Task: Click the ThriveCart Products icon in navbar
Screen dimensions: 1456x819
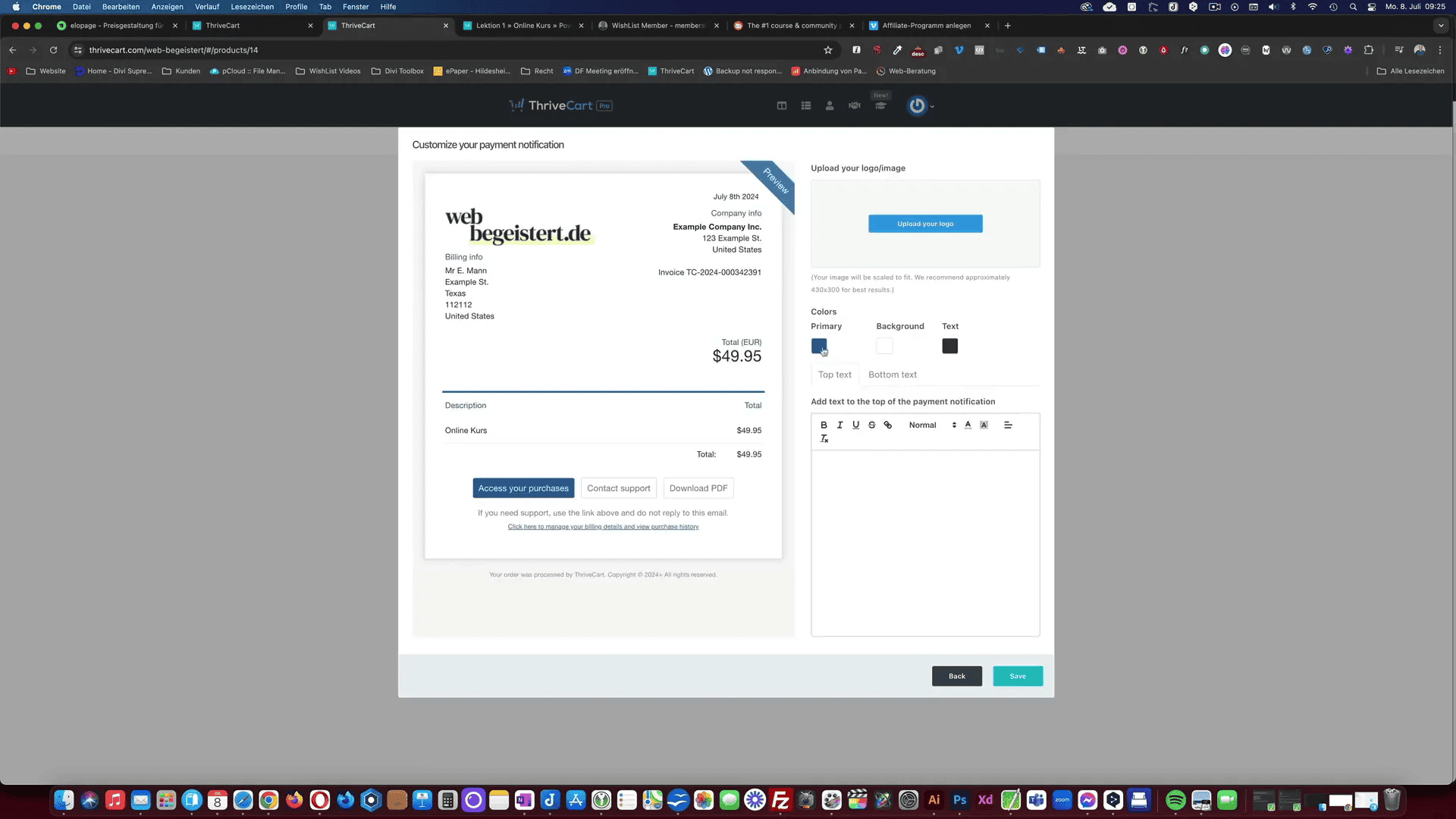Action: click(806, 105)
